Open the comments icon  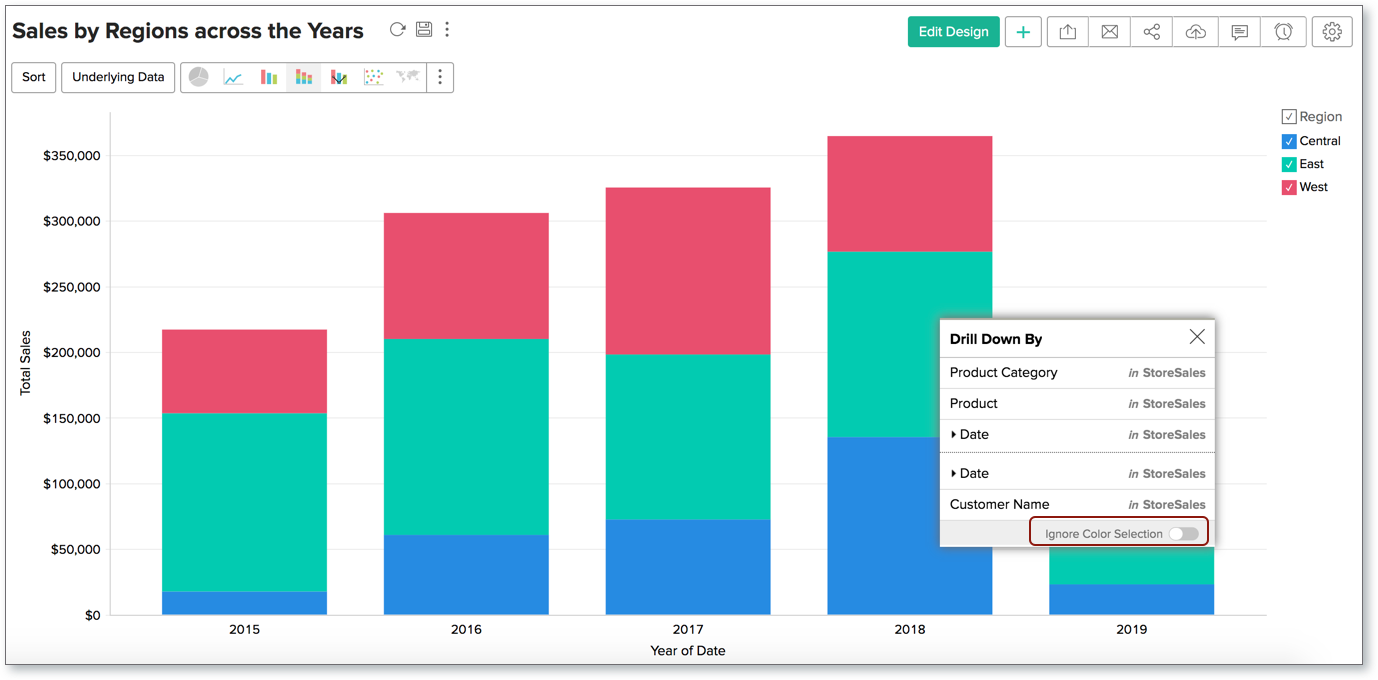(1239, 32)
